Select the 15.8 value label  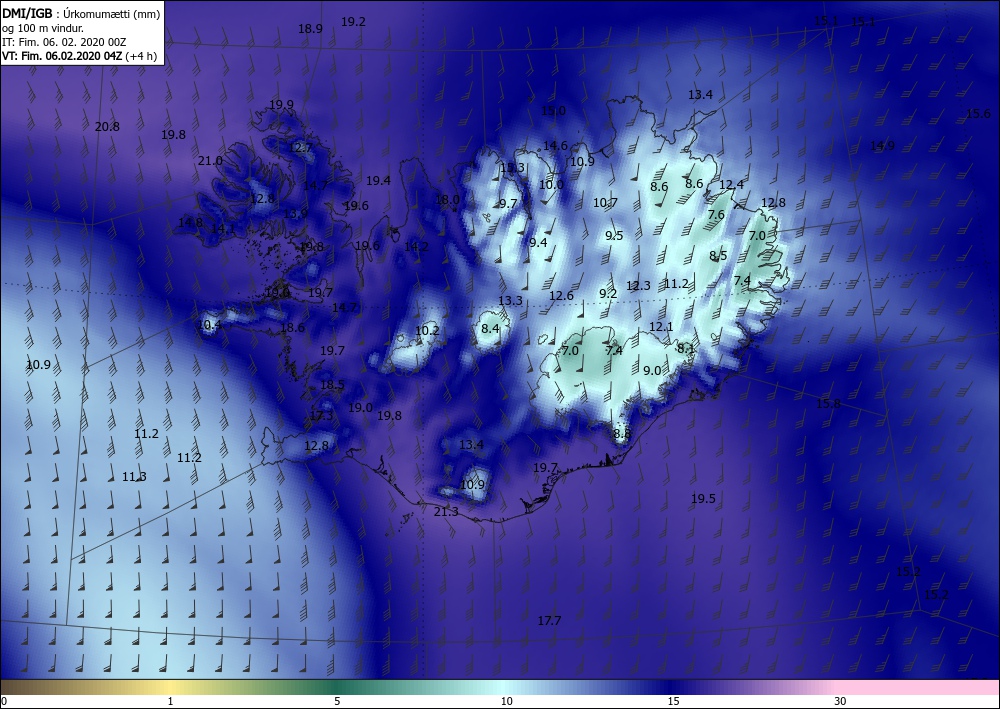(828, 404)
